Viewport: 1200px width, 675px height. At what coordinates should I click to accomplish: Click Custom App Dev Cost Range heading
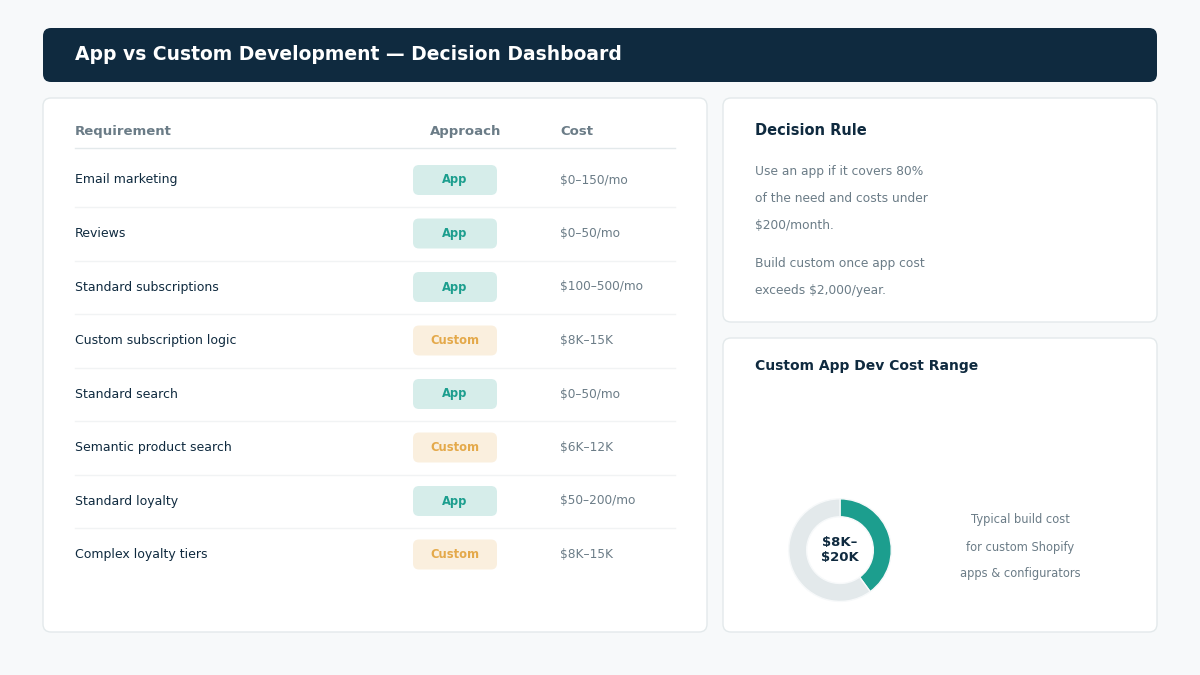click(866, 366)
